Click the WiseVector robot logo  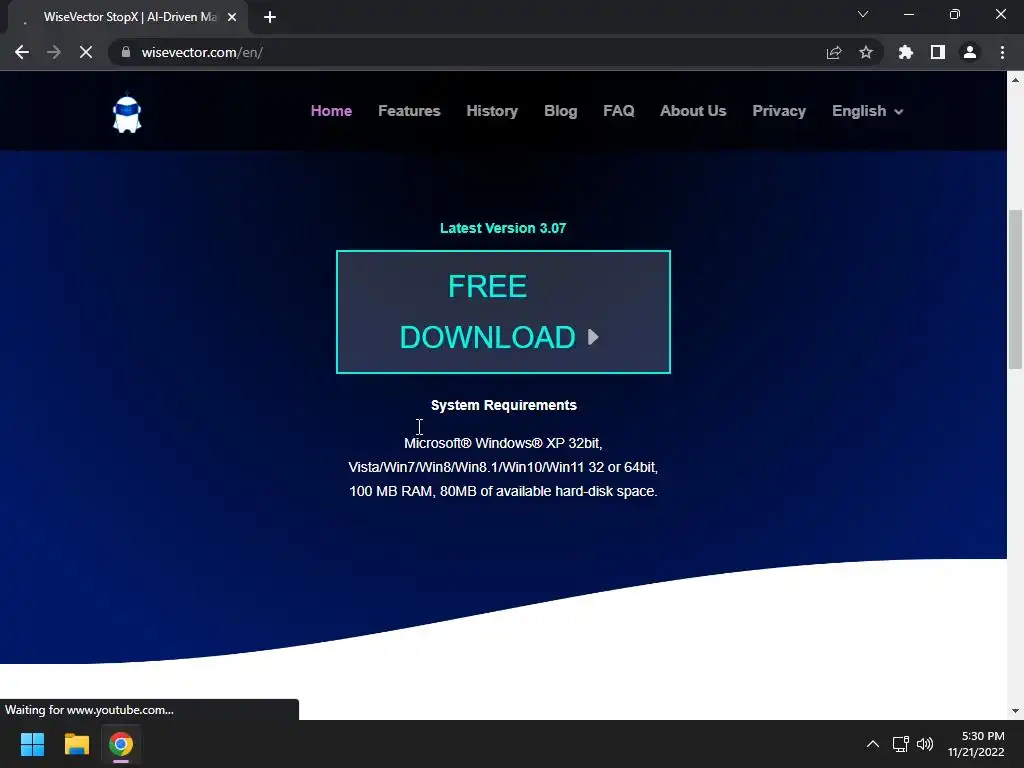point(127,114)
